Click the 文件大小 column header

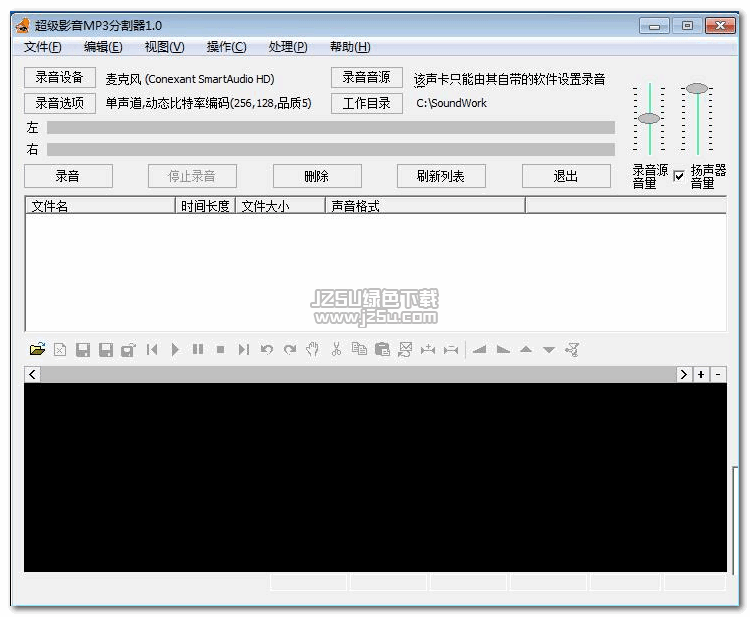280,206
